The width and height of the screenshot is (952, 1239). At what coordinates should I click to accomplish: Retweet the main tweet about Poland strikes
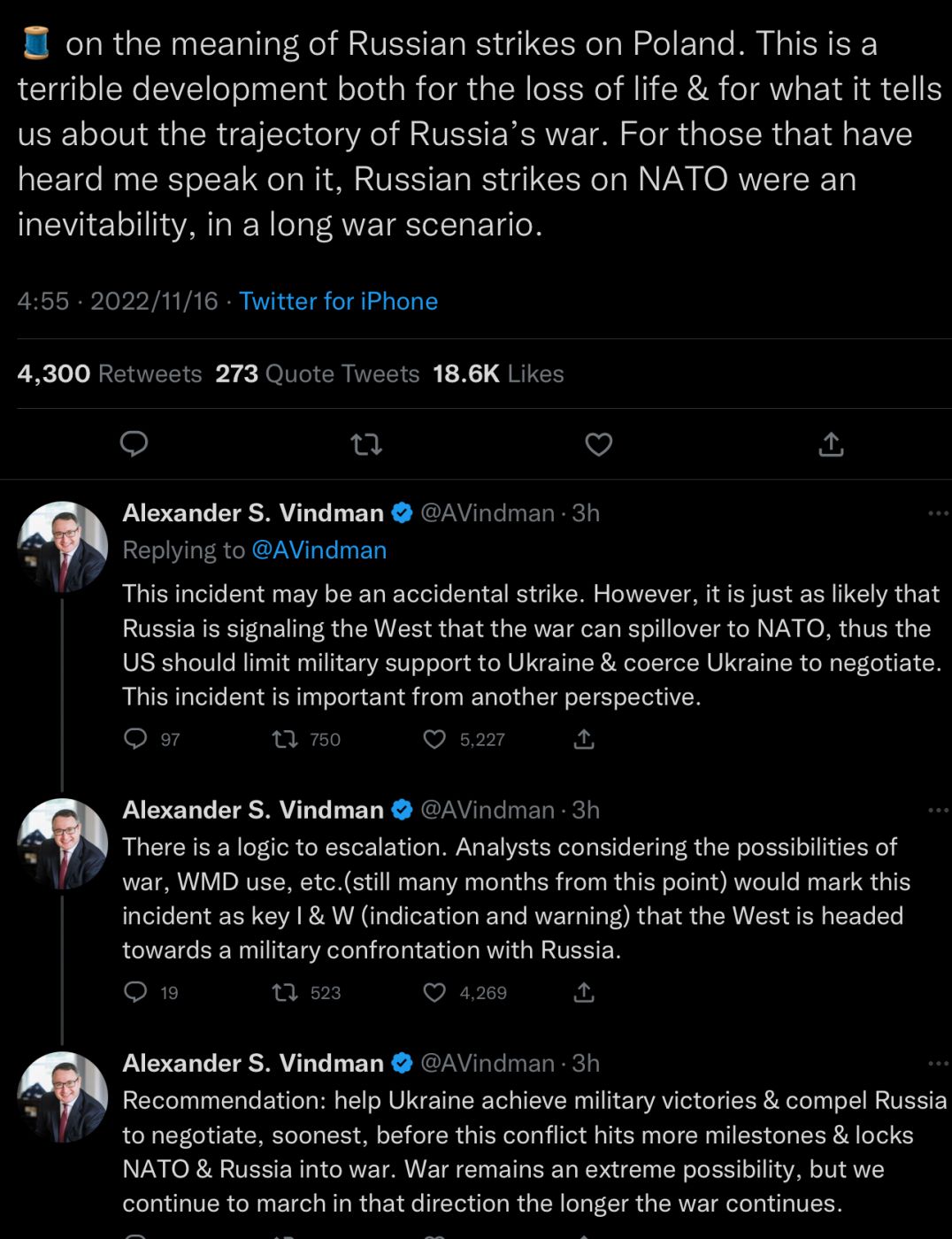(x=366, y=443)
